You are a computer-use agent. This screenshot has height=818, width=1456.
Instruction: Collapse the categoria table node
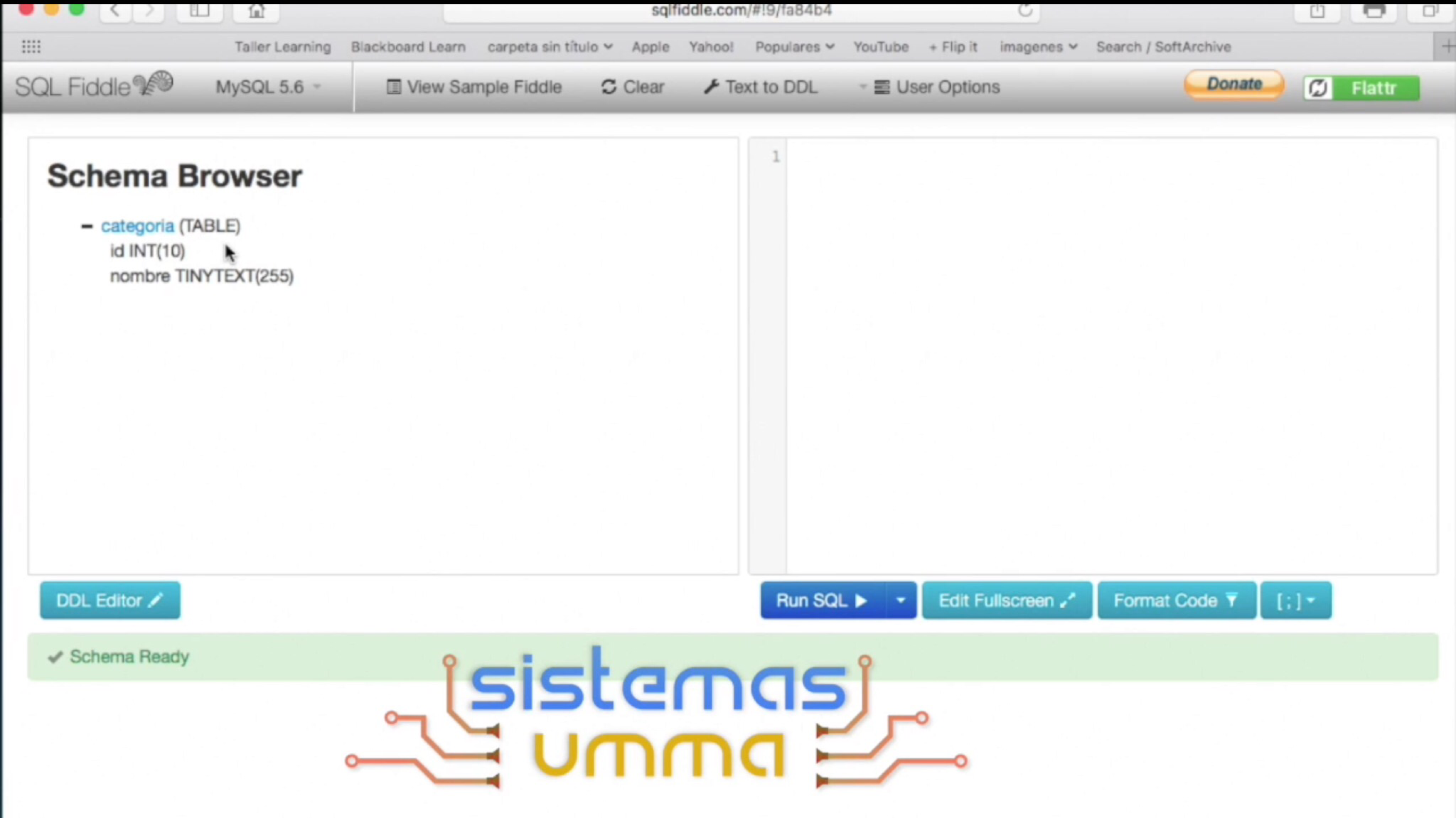tap(86, 227)
